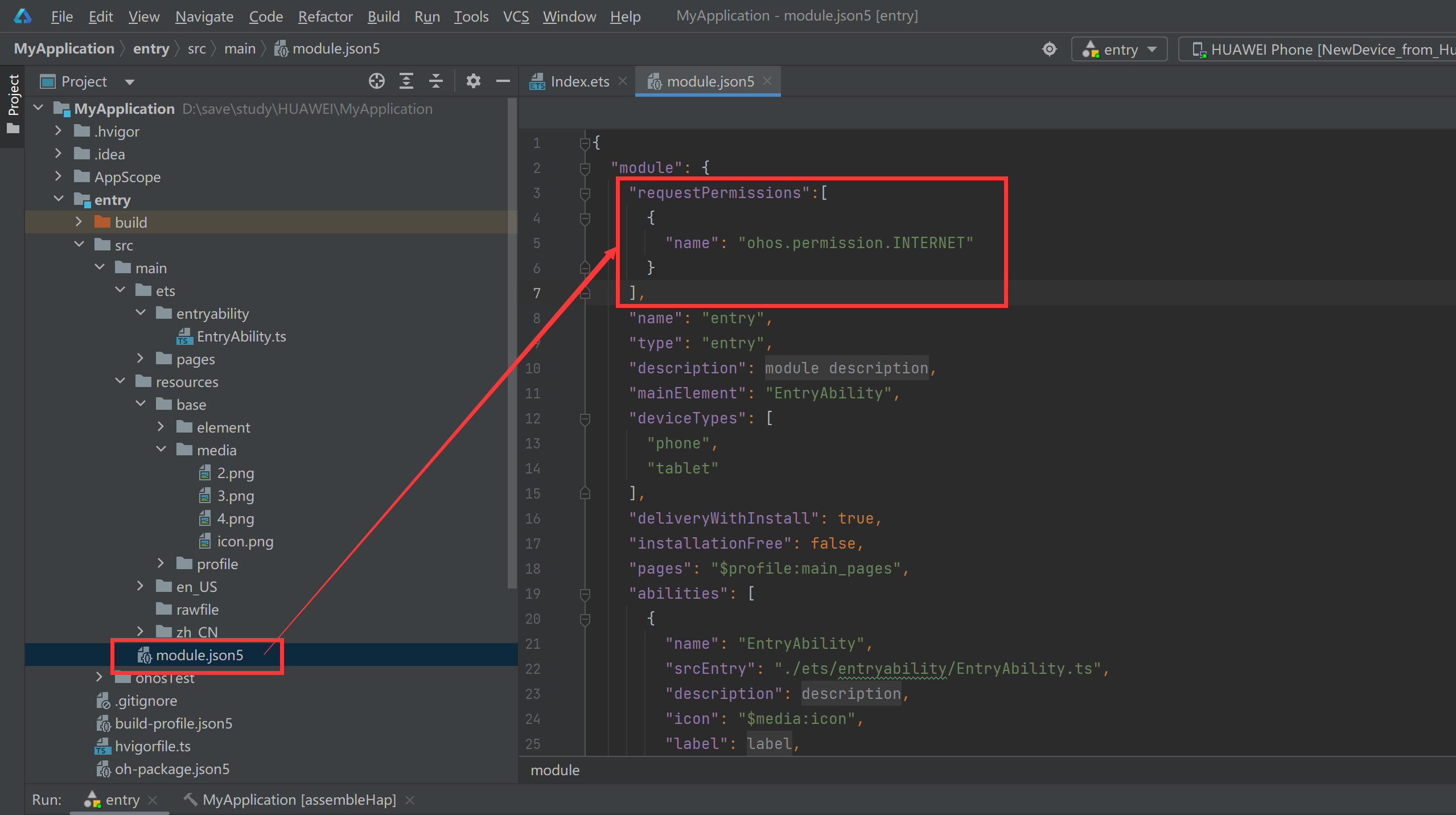1456x815 pixels.
Task: Hide the Project panel with minus icon
Action: pyautogui.click(x=503, y=81)
